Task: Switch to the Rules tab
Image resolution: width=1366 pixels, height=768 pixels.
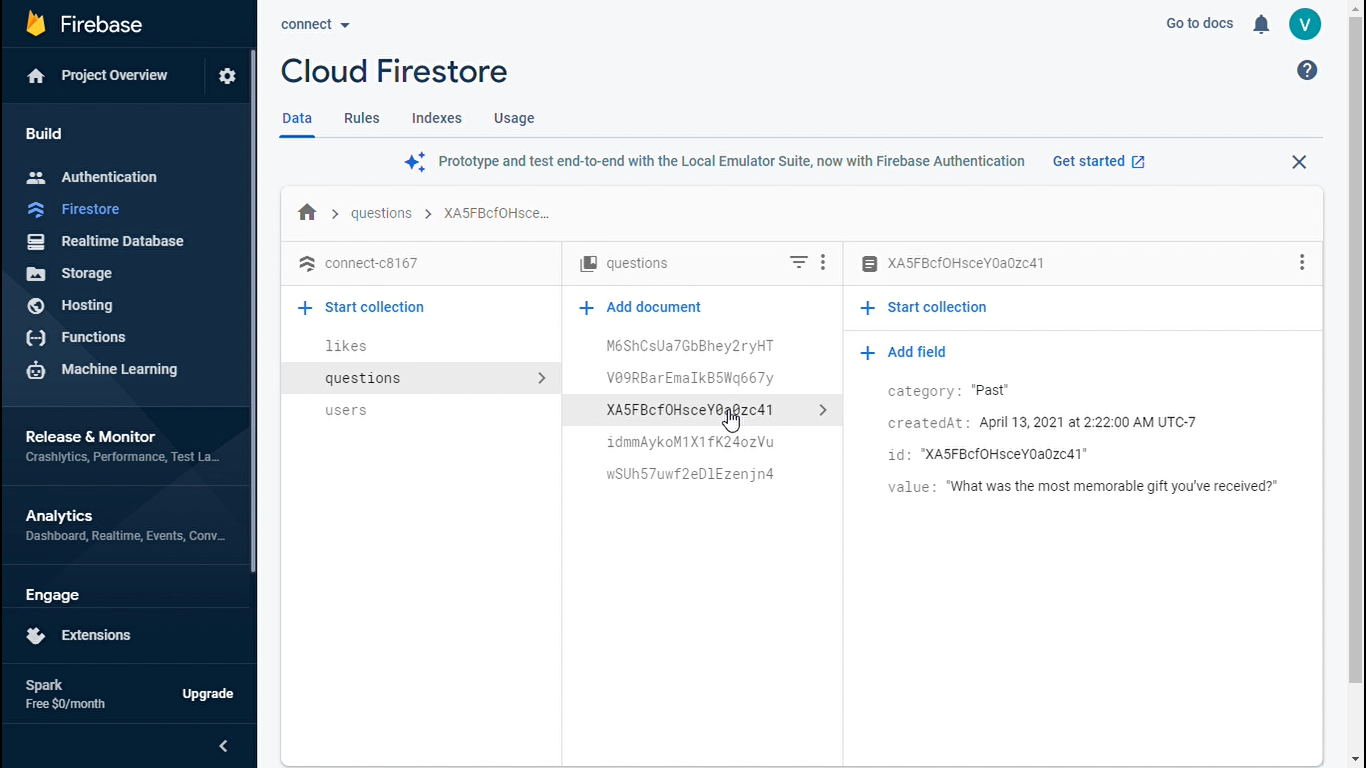Action: click(361, 118)
